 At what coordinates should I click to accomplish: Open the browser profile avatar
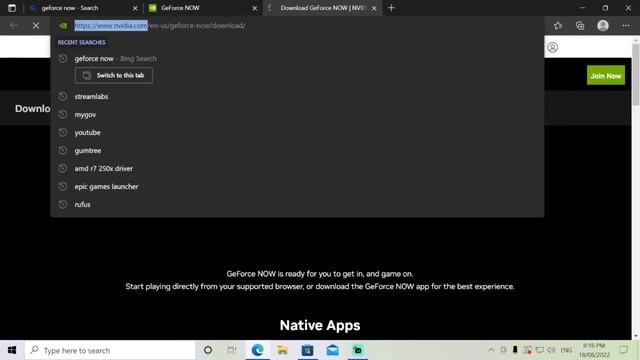coord(603,26)
